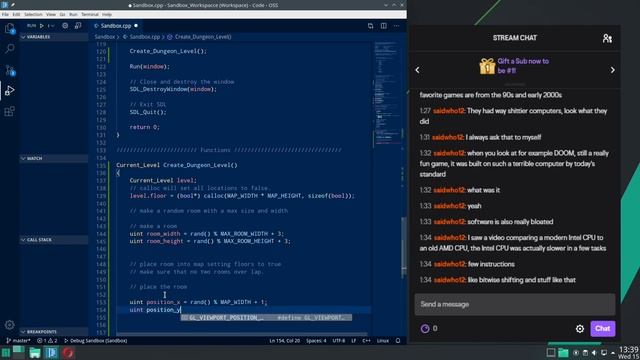Change end of line sequence via LF

pyautogui.click(x=354, y=340)
